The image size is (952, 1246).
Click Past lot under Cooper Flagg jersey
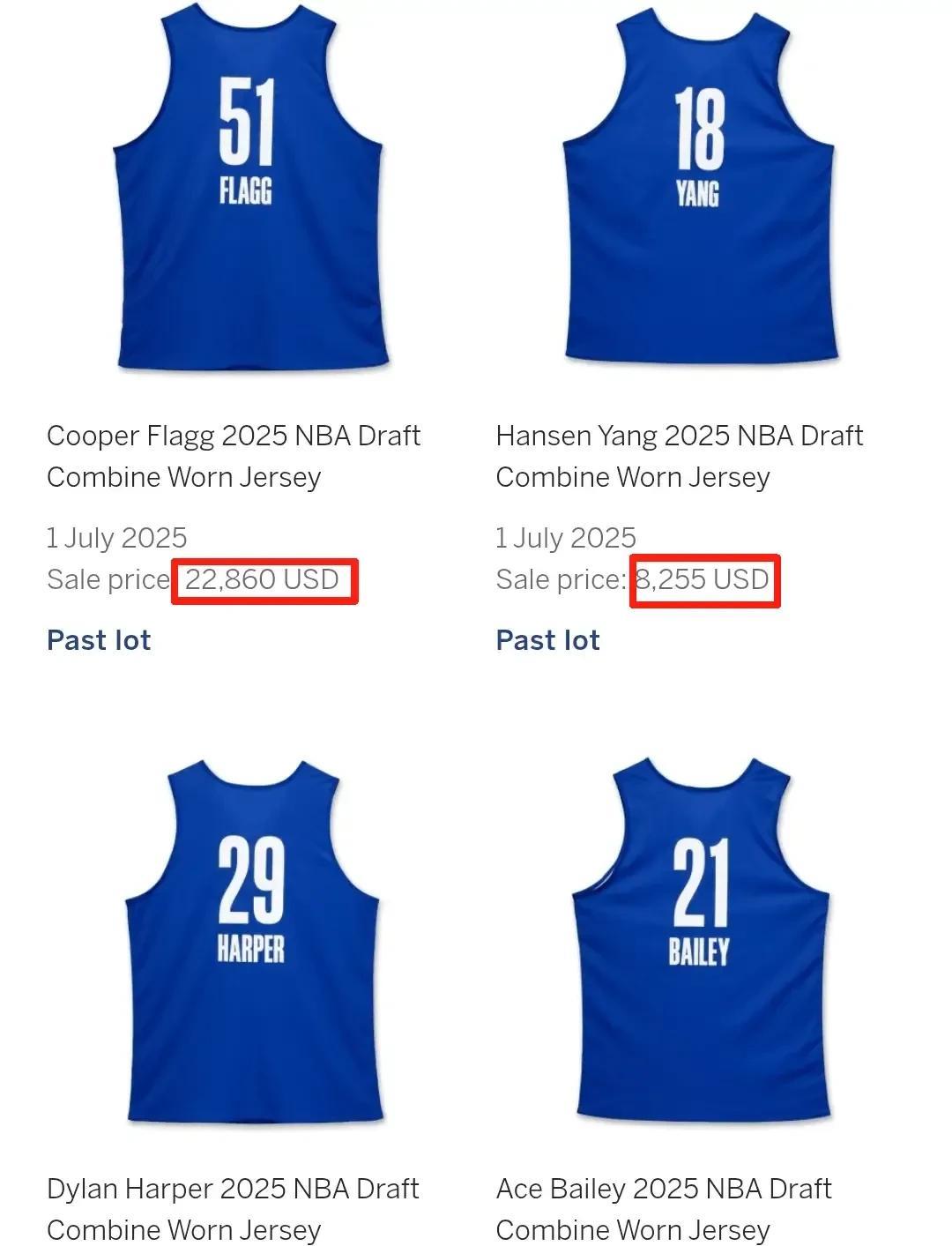99,640
